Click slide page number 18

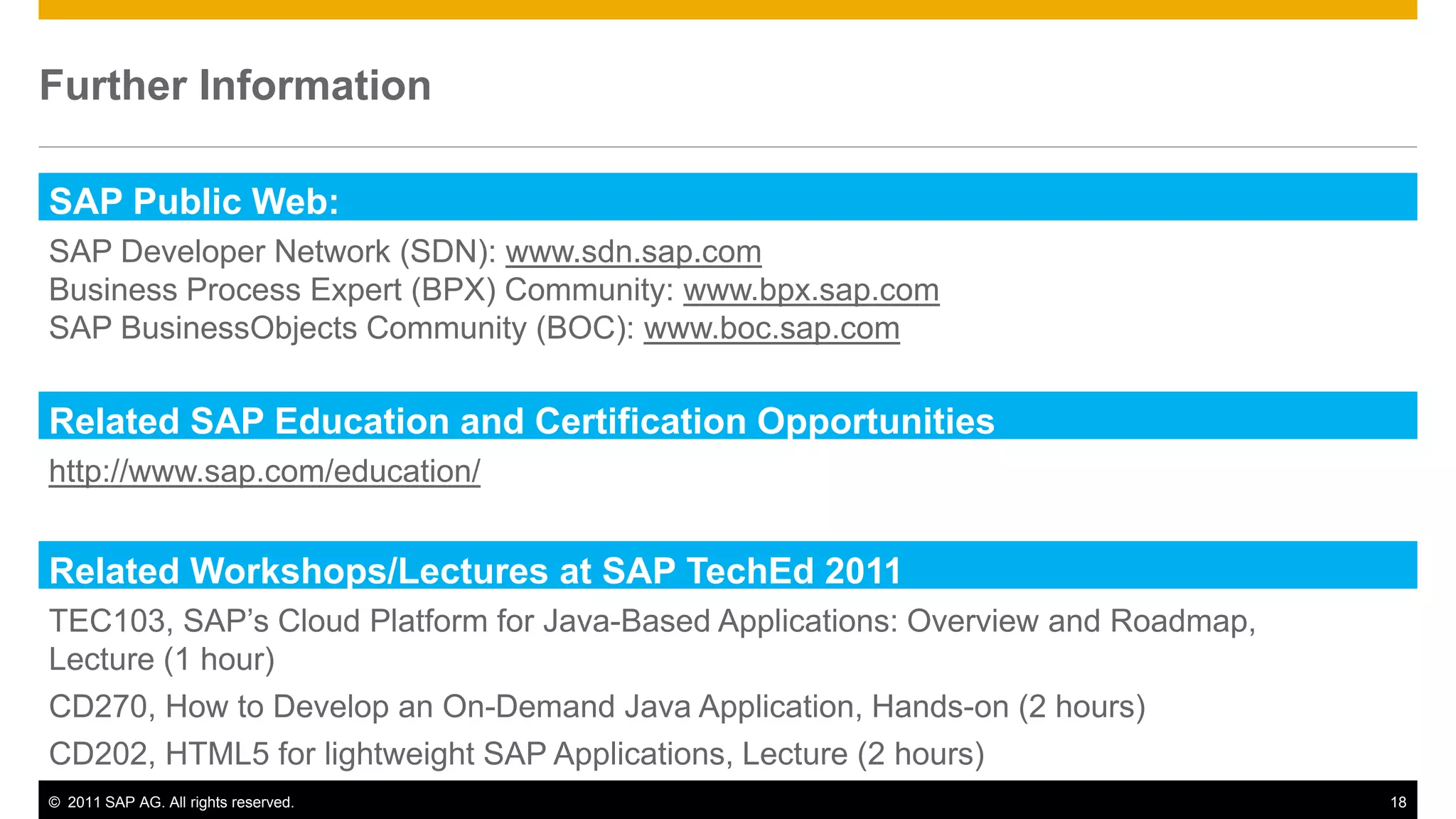[1398, 803]
